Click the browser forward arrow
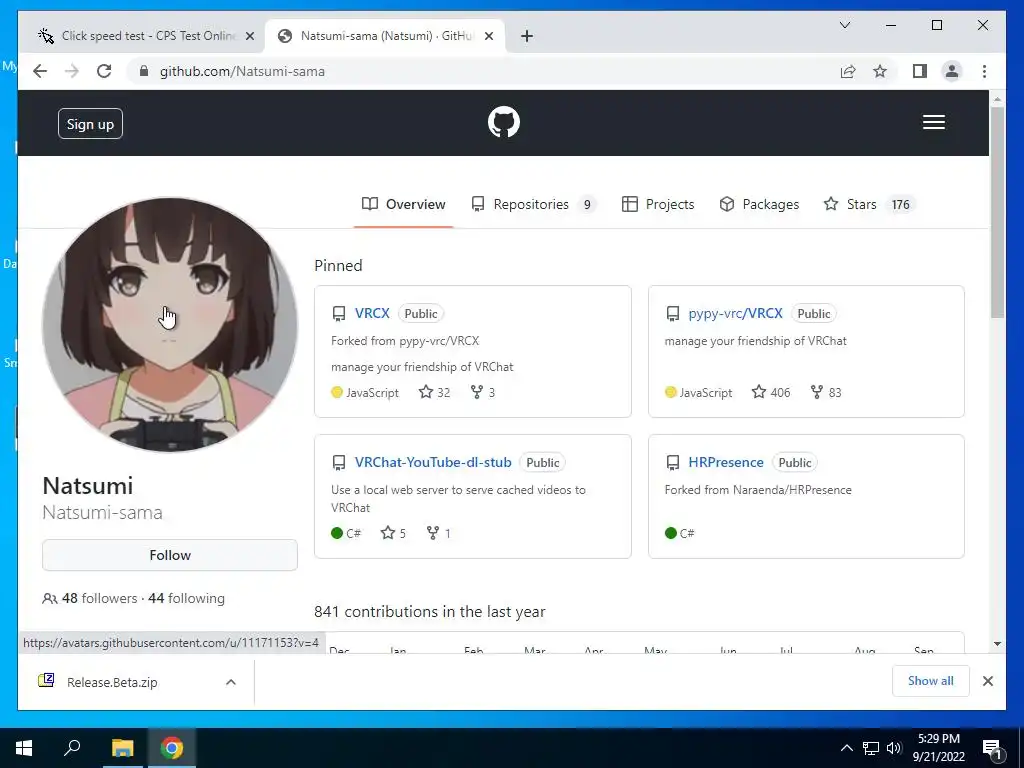This screenshot has height=768, width=1024. [72, 71]
